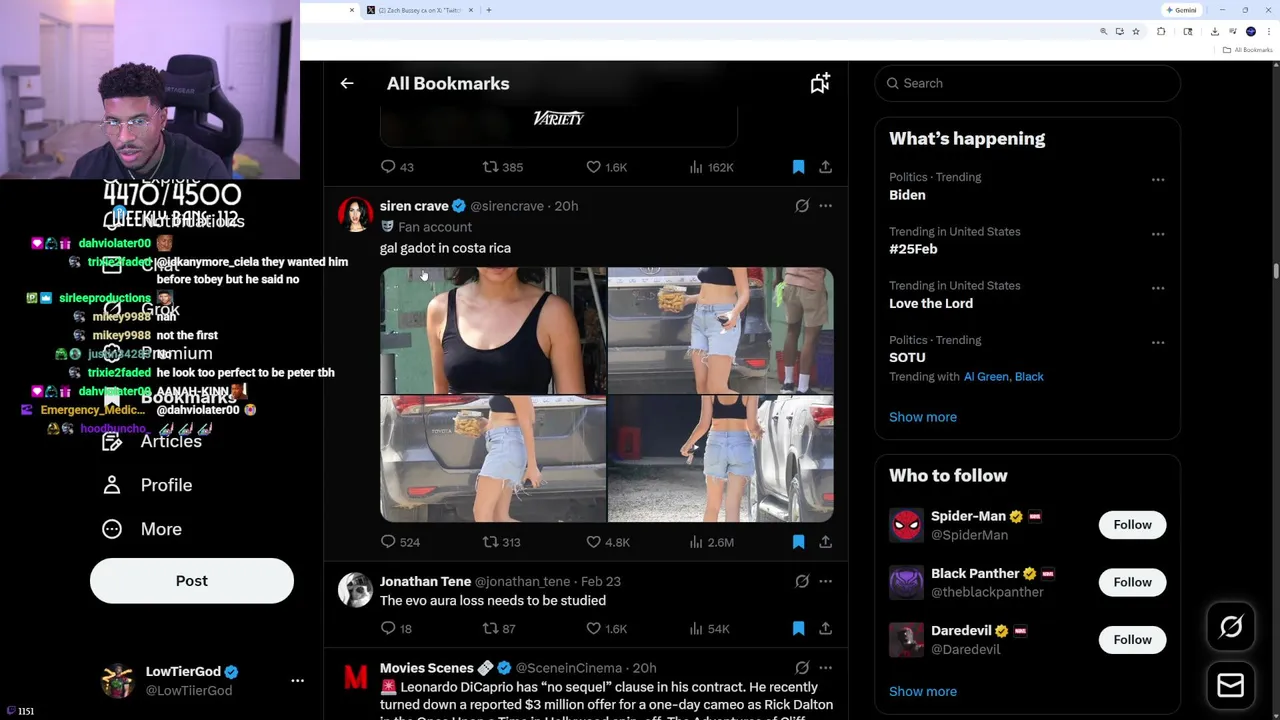Screen dimensions: 1280x720
Task: Follow Spider-Man account
Action: tap(1132, 525)
